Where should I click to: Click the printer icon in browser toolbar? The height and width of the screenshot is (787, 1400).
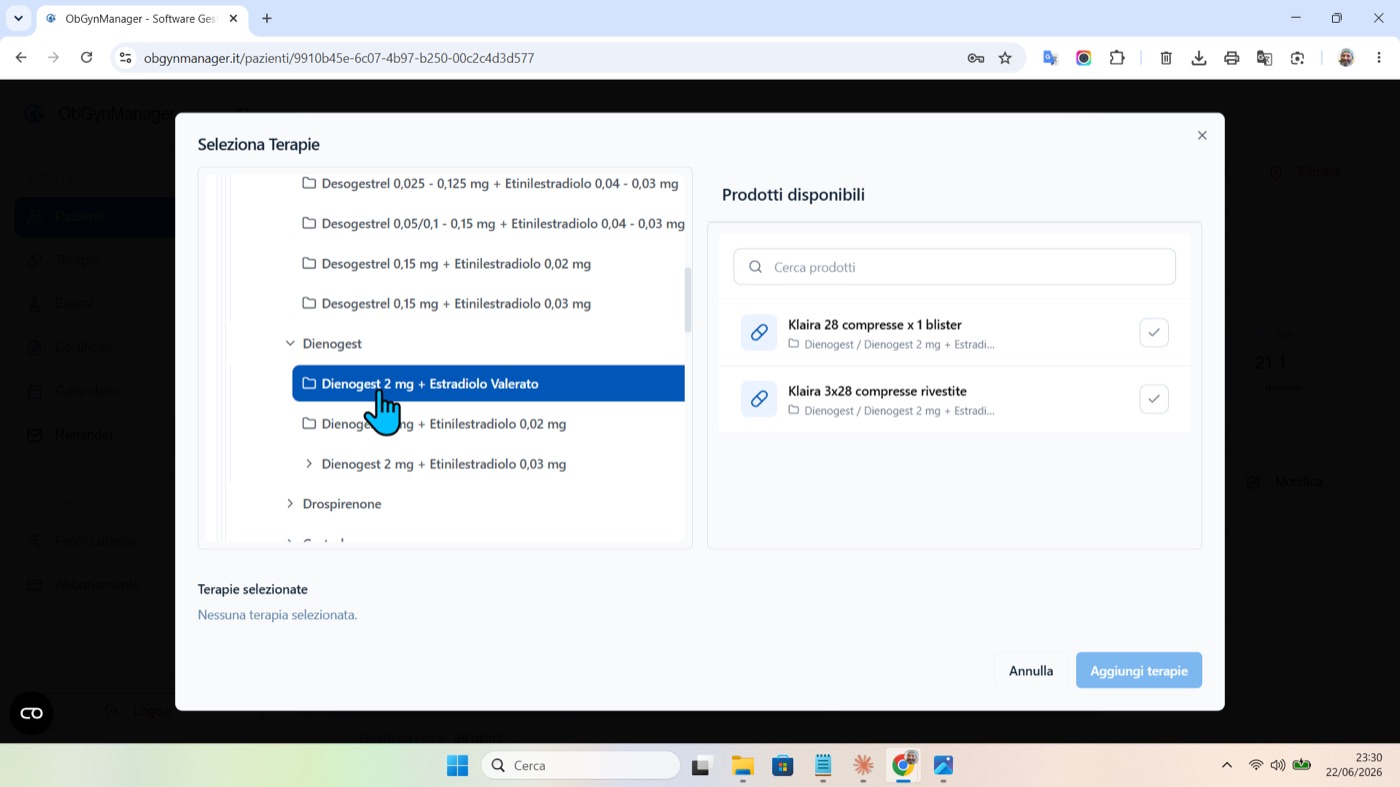click(x=1232, y=58)
